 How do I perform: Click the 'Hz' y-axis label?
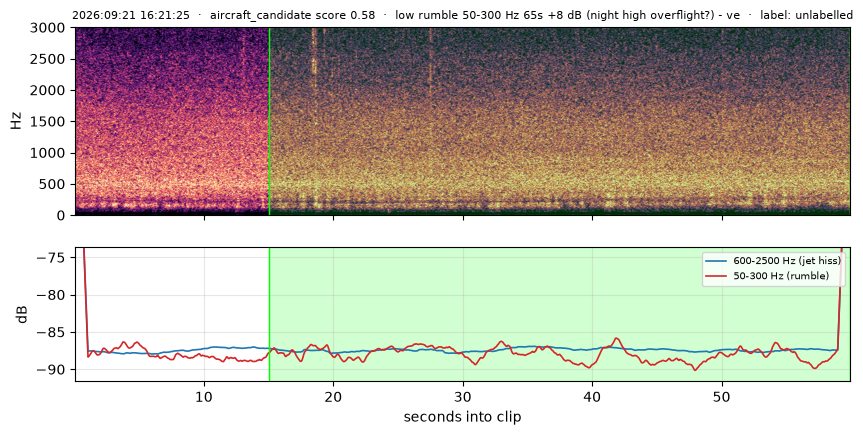[x=17, y=121]
